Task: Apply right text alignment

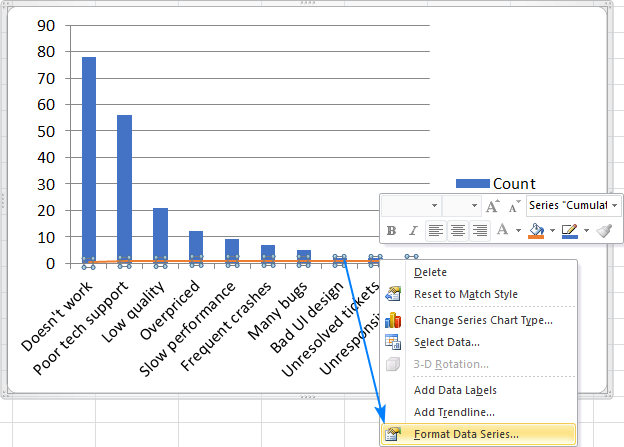Action: (480, 231)
